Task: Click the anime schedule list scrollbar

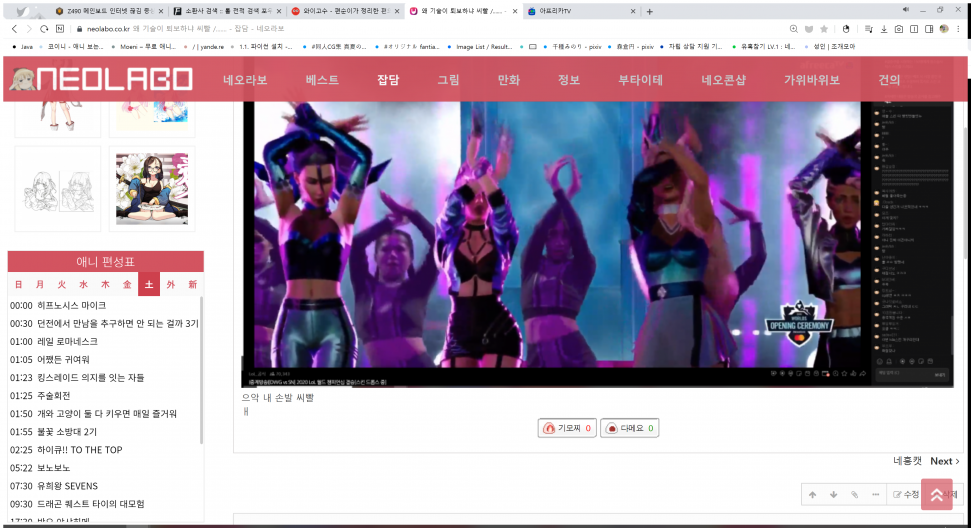Action: pyautogui.click(x=201, y=370)
